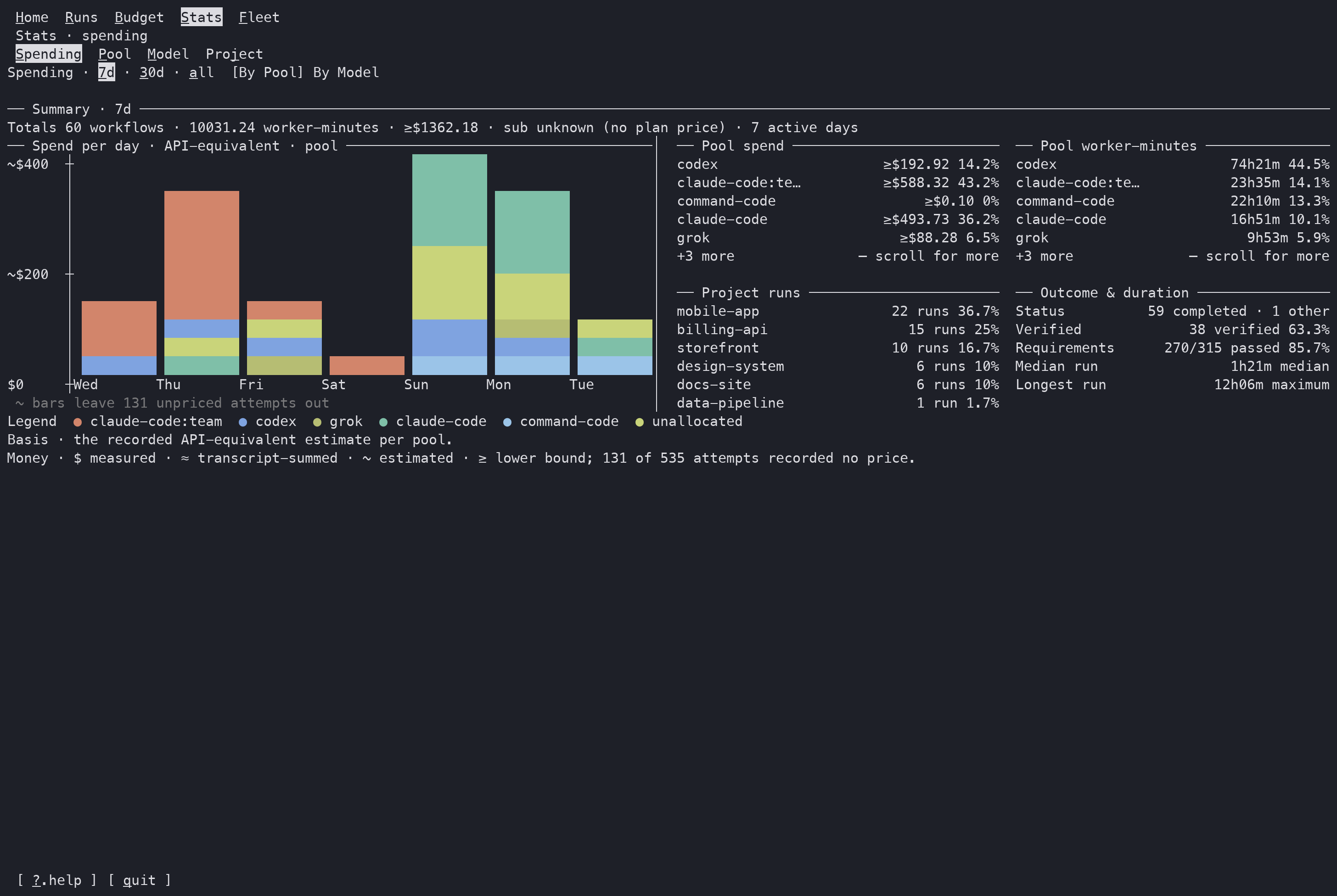Click the data-pipeline project row

tap(838, 403)
